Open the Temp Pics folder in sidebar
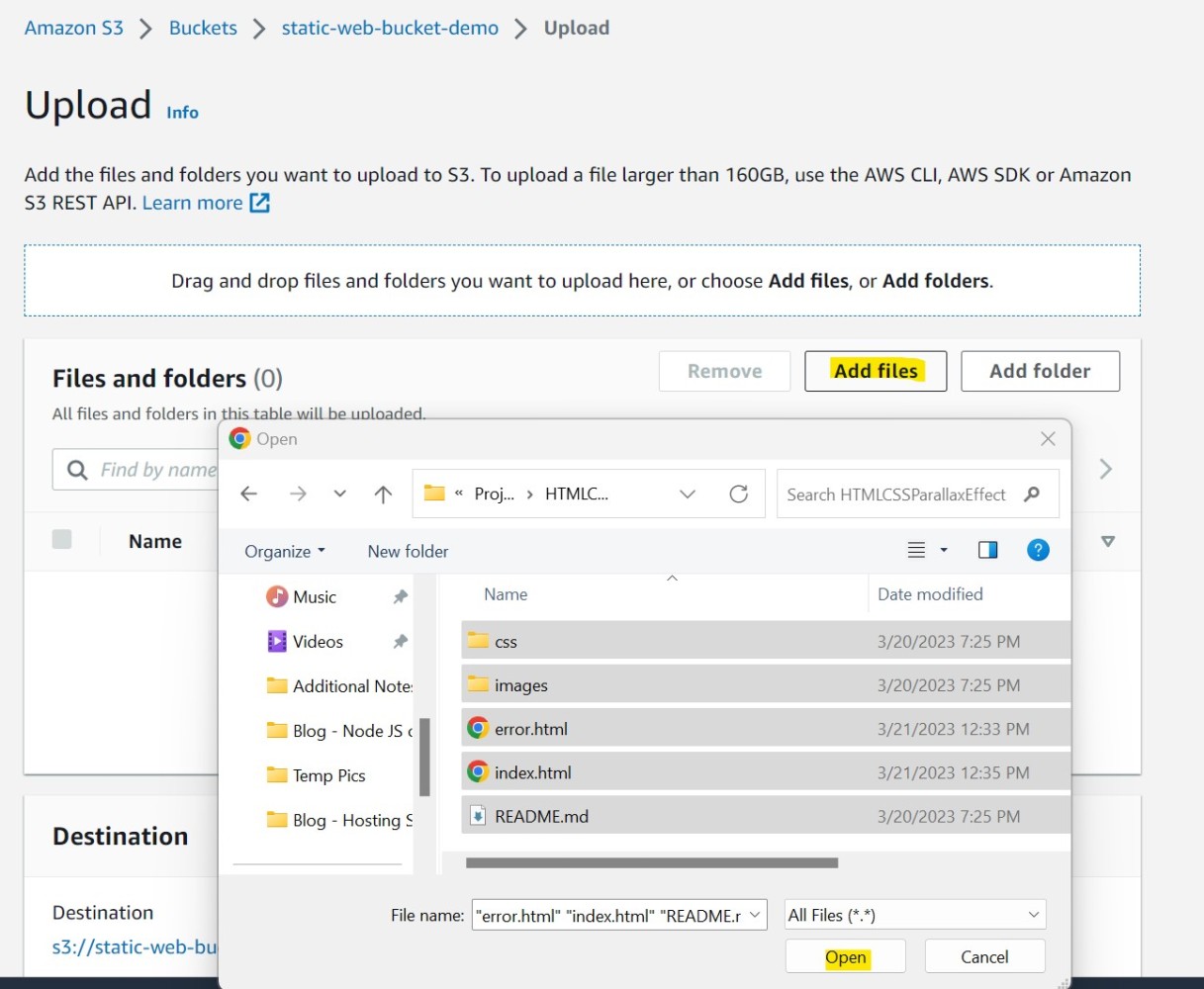This screenshot has height=989, width=1204. [x=328, y=775]
